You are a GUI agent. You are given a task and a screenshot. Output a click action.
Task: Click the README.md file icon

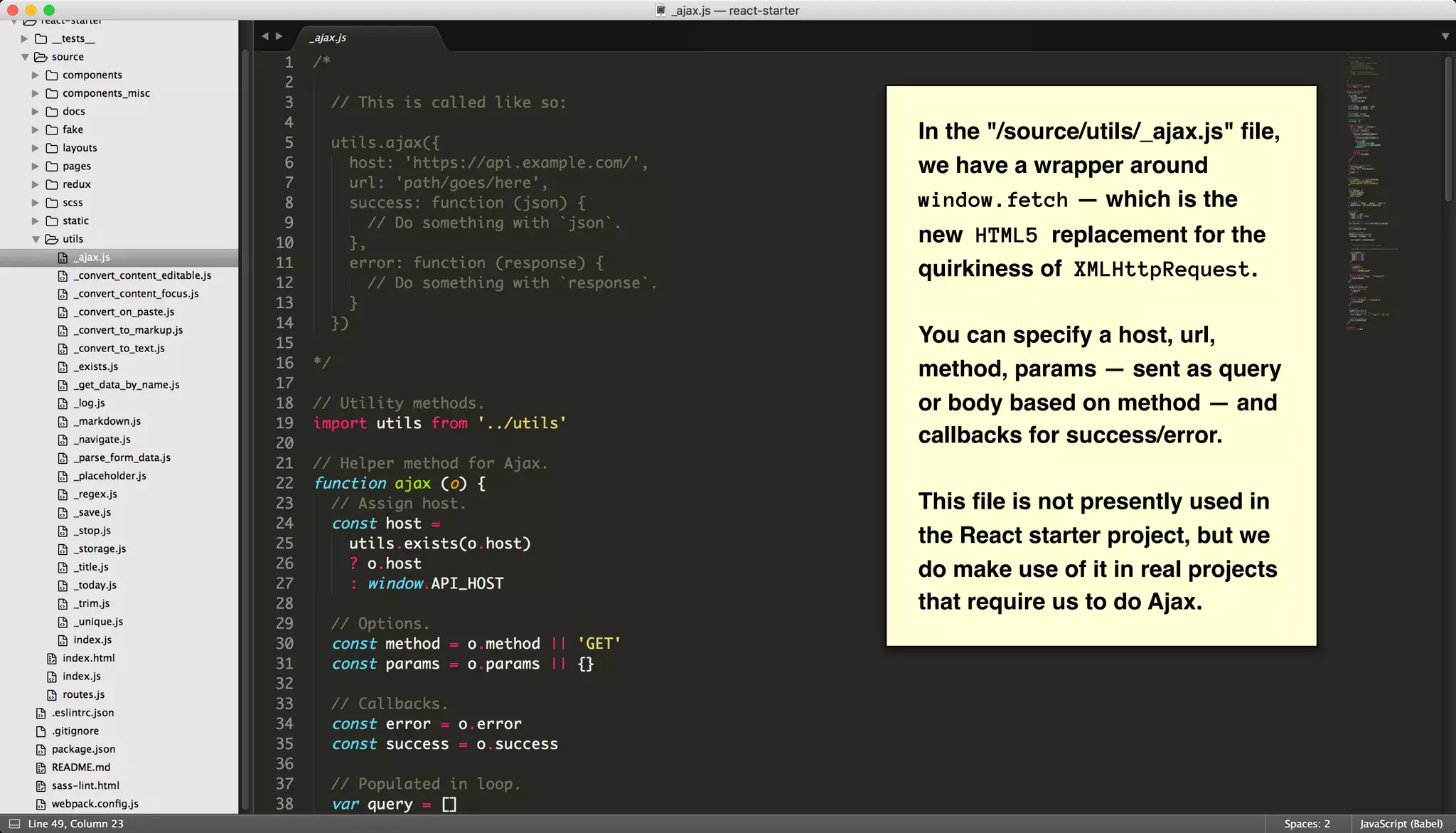pyautogui.click(x=41, y=768)
